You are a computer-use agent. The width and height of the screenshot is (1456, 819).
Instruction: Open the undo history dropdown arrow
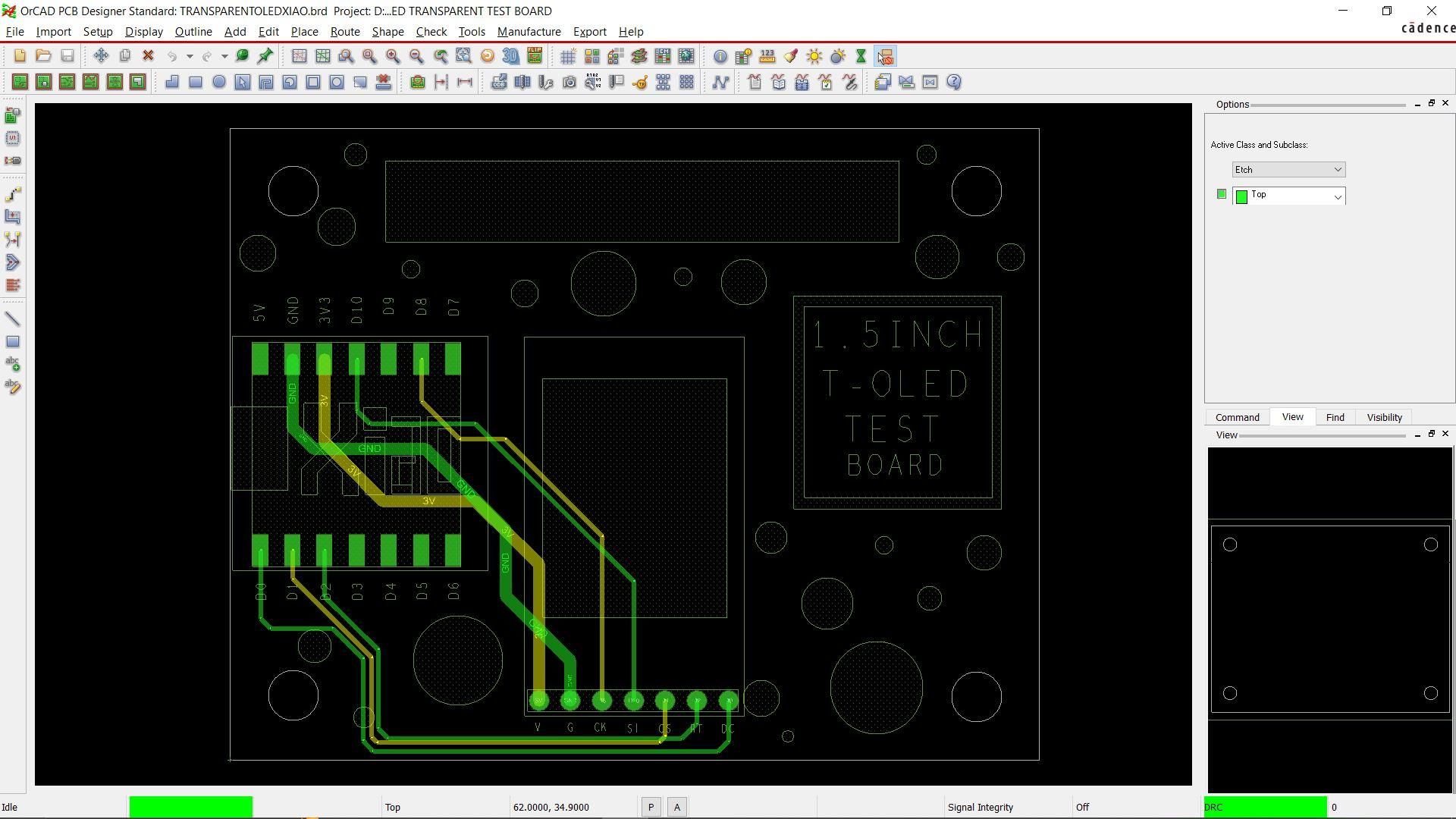190,56
